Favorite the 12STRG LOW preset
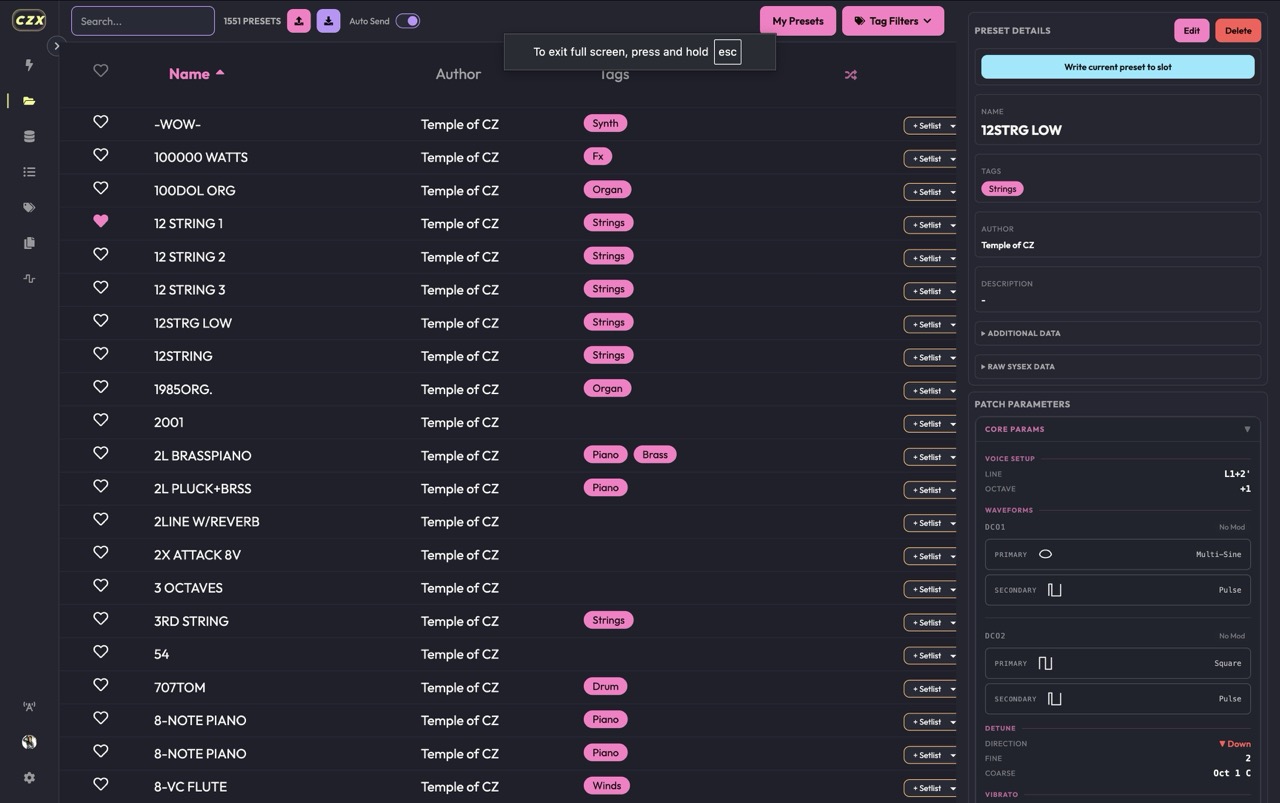 pyautogui.click(x=100, y=321)
